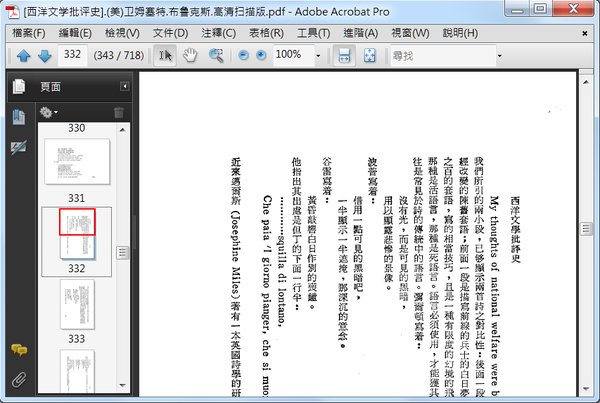Close the document with the menu bar X
The height and width of the screenshot is (403, 600).
pyautogui.click(x=585, y=34)
